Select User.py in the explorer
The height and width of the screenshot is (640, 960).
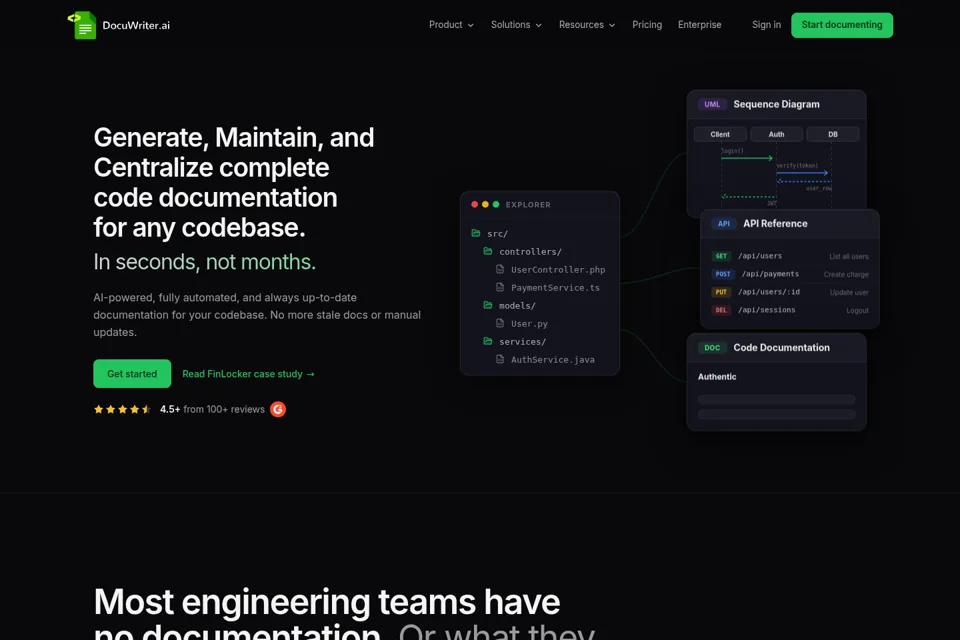529,323
